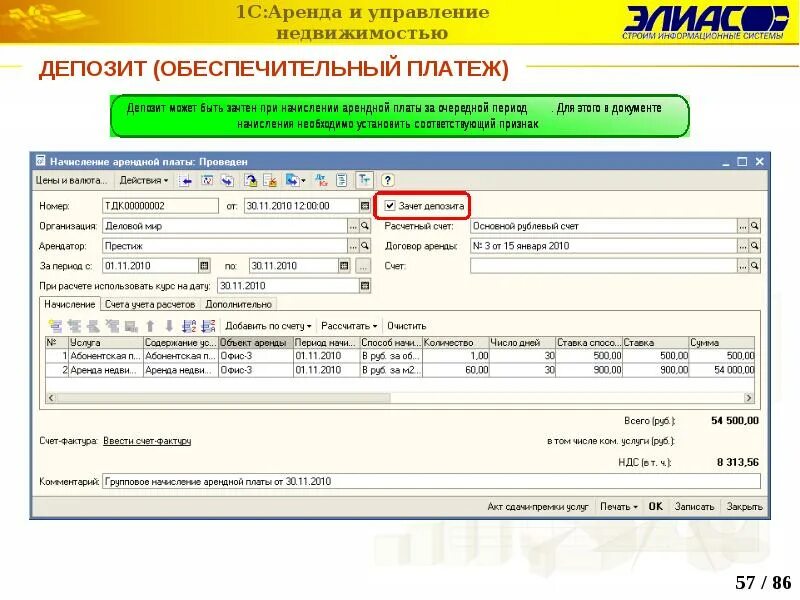Screen dimensions: 800x600
Task: Click magnifier icon next to Арендатор field
Action: 365,246
